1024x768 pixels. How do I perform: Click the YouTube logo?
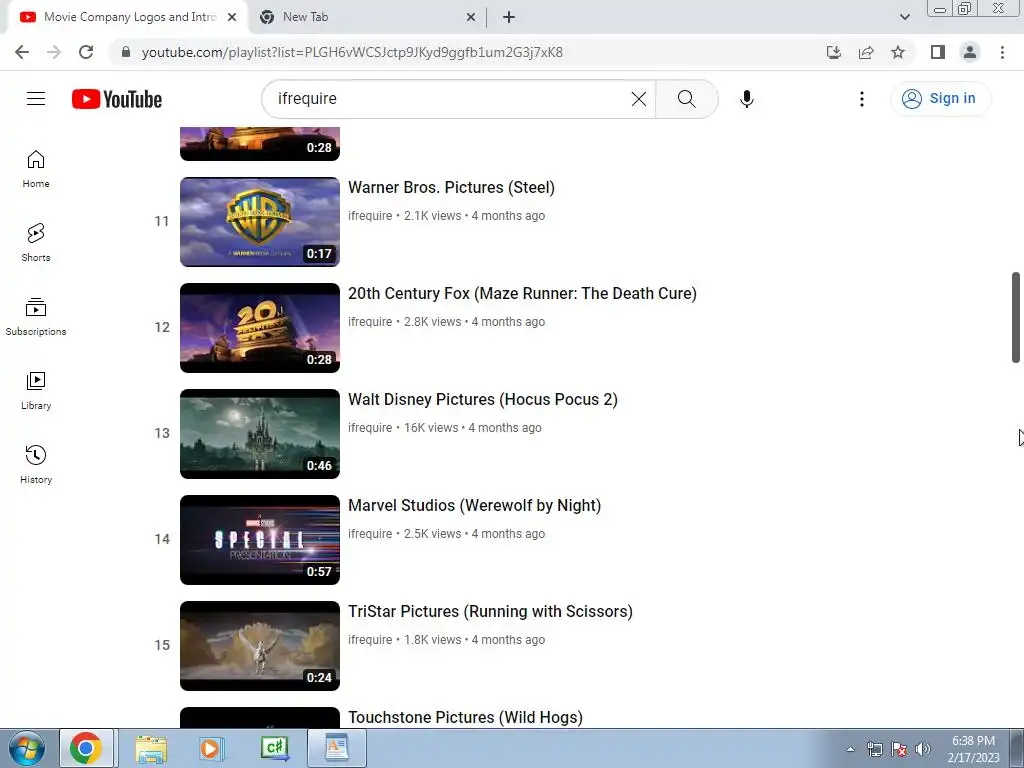tap(117, 99)
